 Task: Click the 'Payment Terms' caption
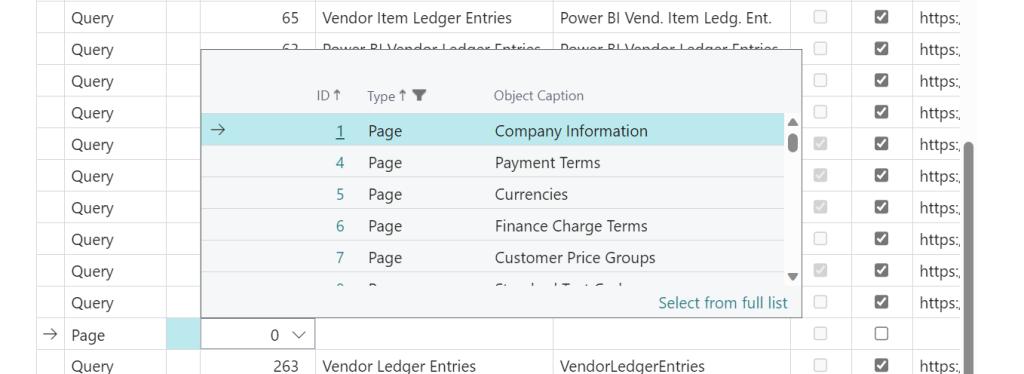tap(547, 163)
